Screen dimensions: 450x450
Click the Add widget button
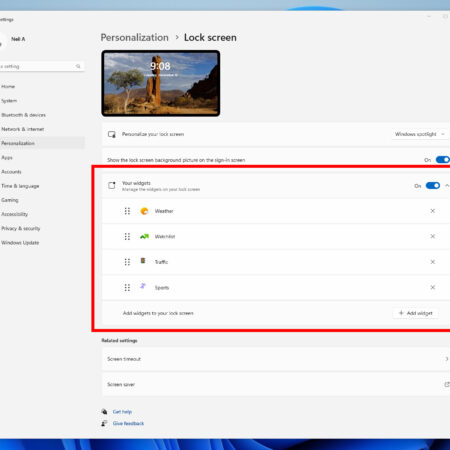[x=415, y=313]
